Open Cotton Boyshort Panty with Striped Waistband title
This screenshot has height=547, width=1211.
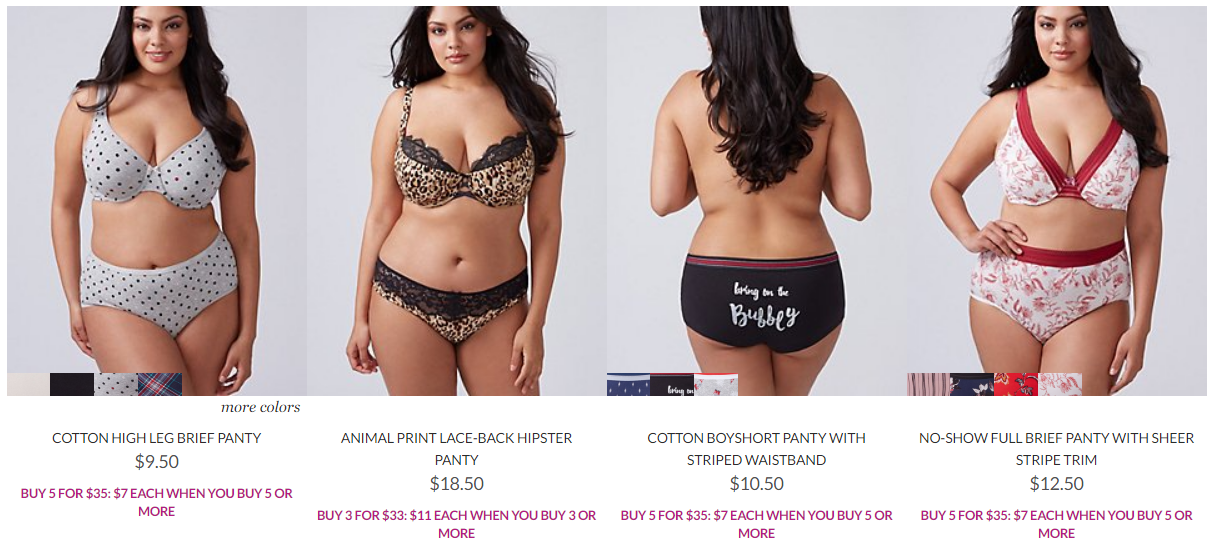(757, 449)
